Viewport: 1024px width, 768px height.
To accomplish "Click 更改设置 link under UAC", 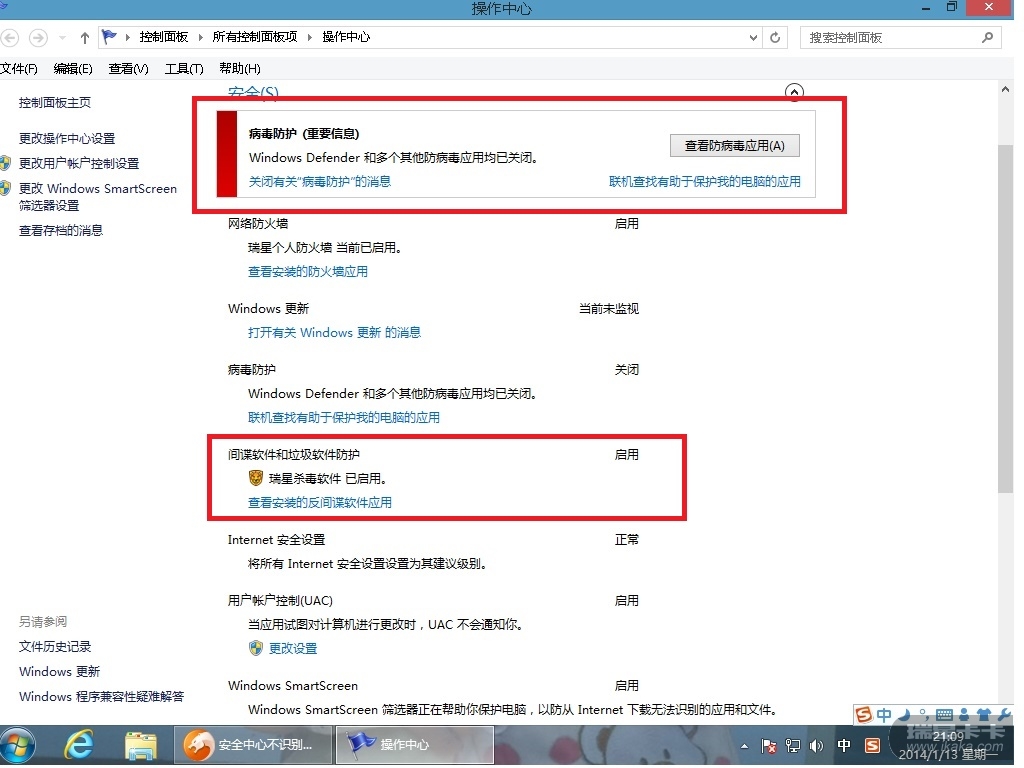I will [293, 648].
